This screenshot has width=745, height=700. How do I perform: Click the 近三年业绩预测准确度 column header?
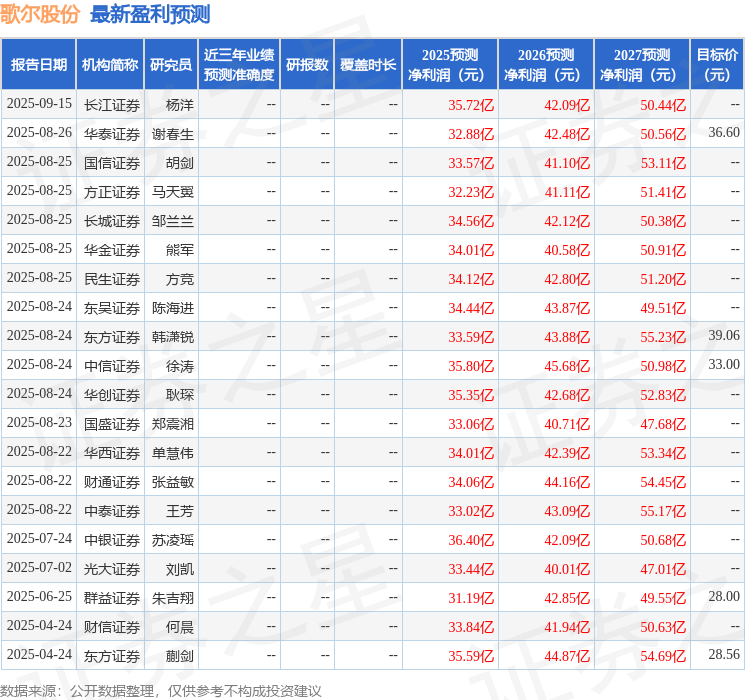tap(239, 64)
